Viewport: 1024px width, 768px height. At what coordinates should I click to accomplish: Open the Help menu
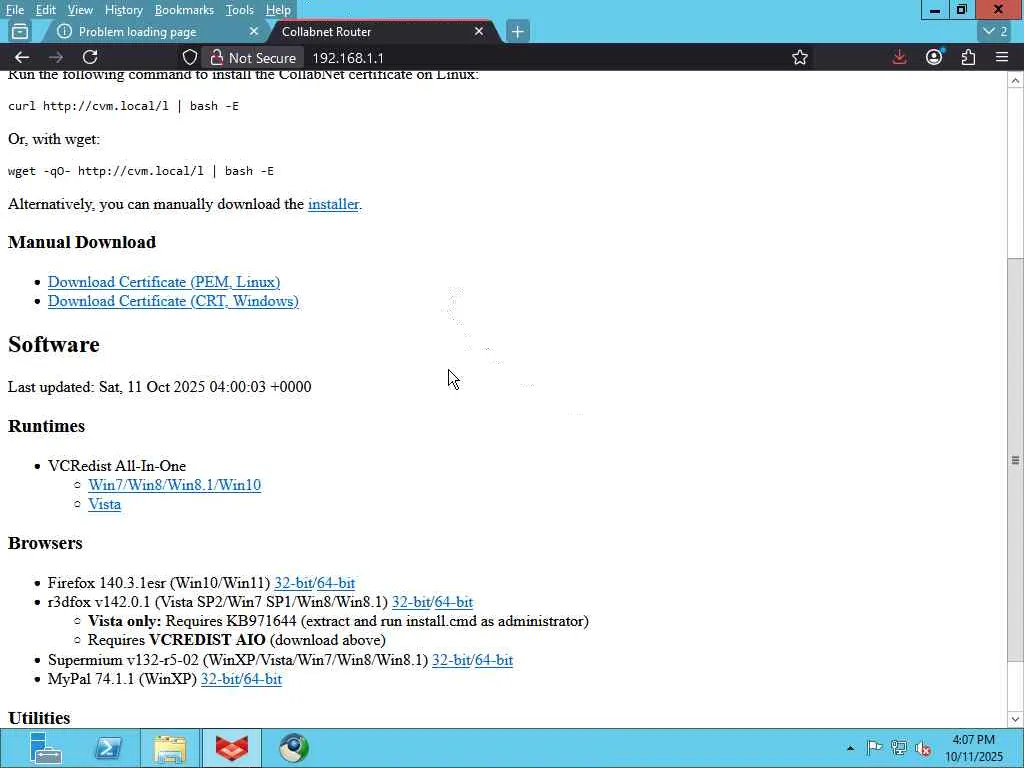tap(278, 10)
